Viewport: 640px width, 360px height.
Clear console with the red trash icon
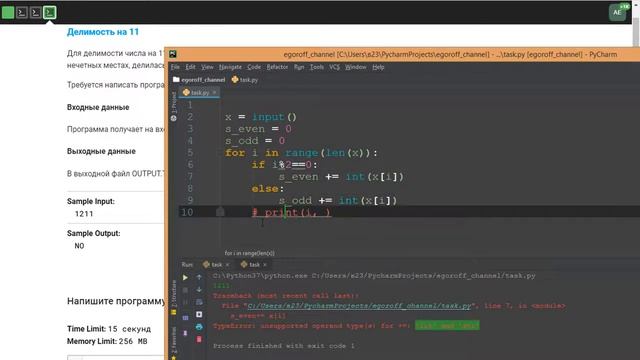[x=199, y=339]
